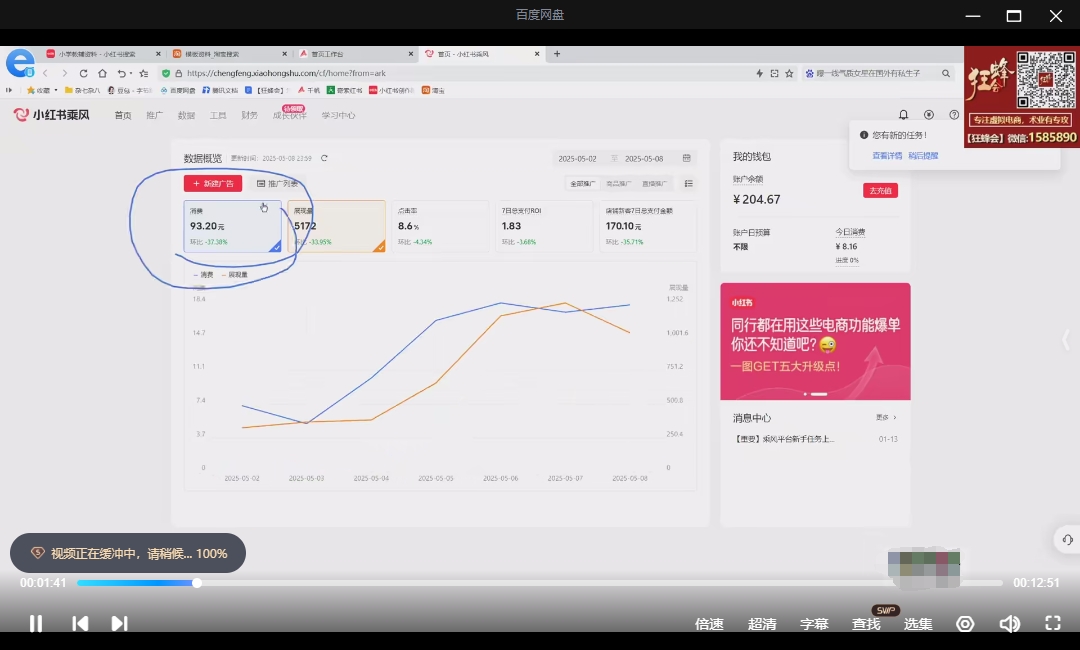Open the 推广列表 button
1080x650 pixels.
pos(277,184)
